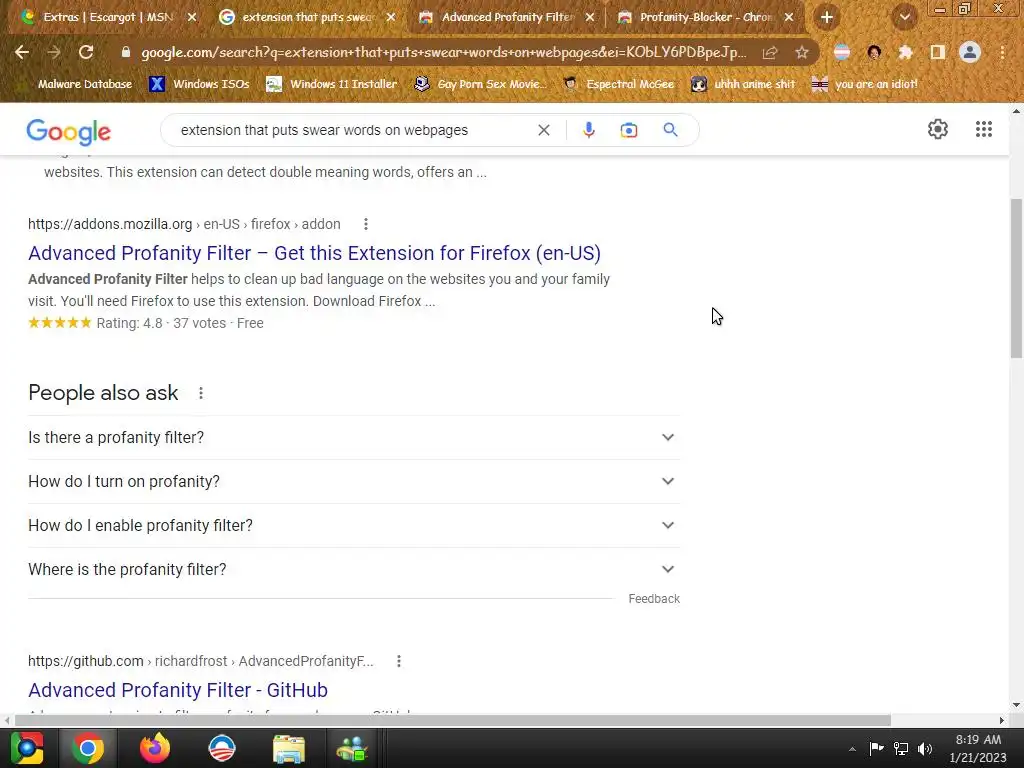Open the you are an idiot! bookmark
The height and width of the screenshot is (768, 1024).
point(865,84)
